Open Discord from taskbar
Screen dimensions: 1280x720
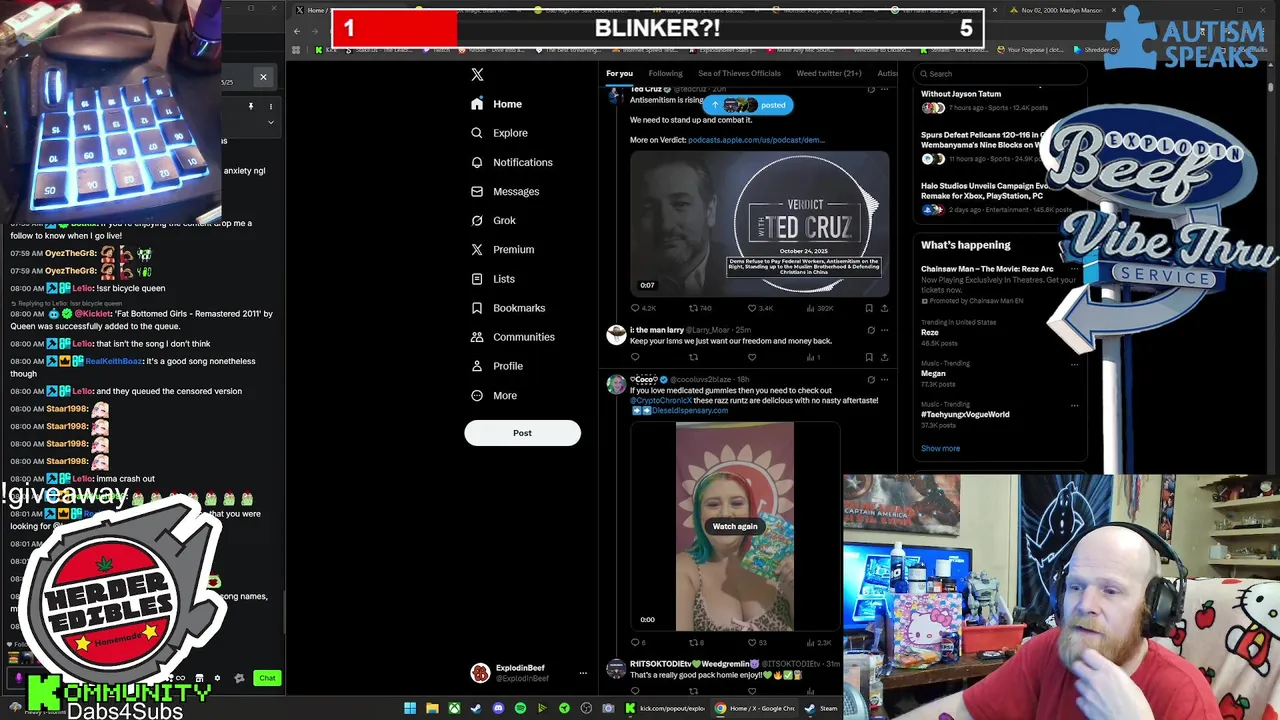[498, 708]
